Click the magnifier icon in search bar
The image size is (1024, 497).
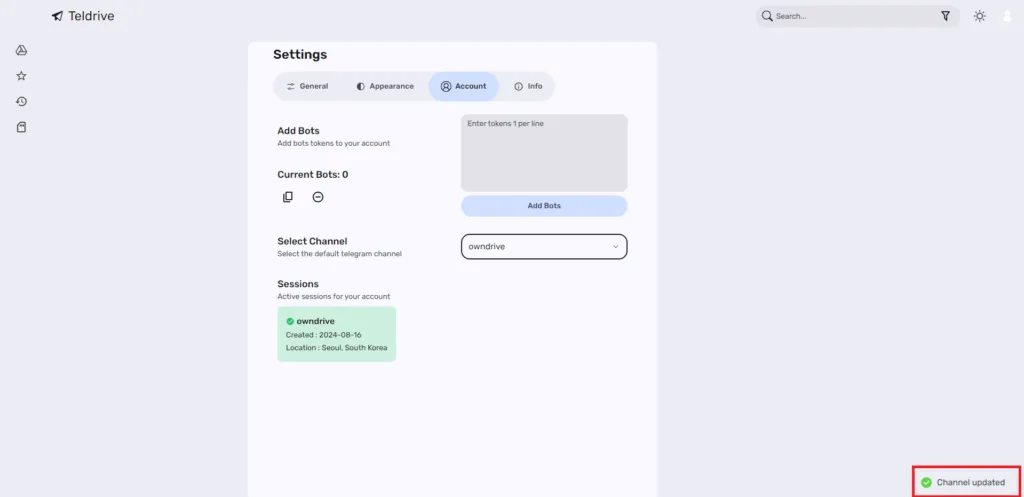coord(767,16)
